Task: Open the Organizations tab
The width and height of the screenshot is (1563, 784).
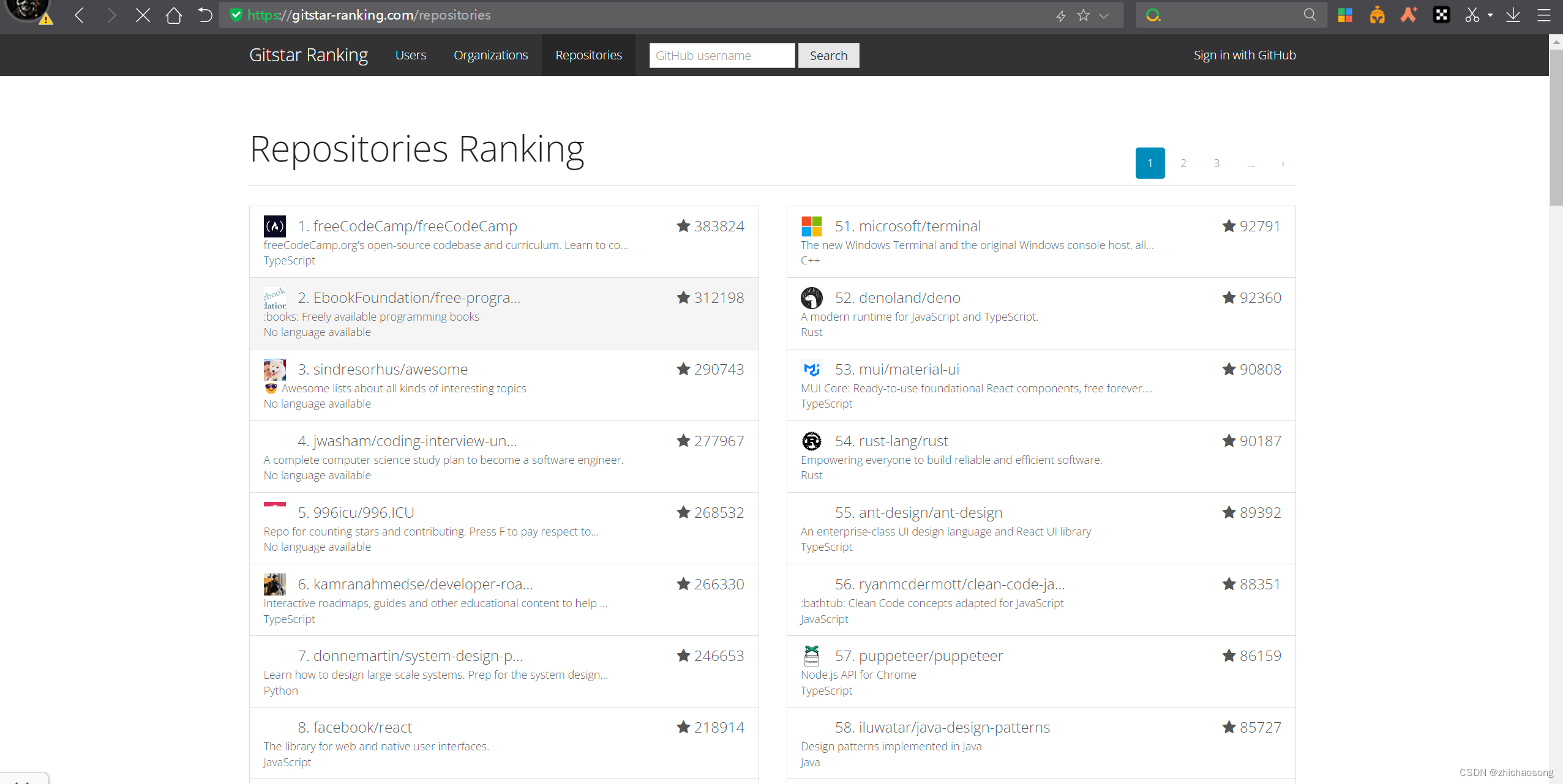Action: pyautogui.click(x=490, y=55)
